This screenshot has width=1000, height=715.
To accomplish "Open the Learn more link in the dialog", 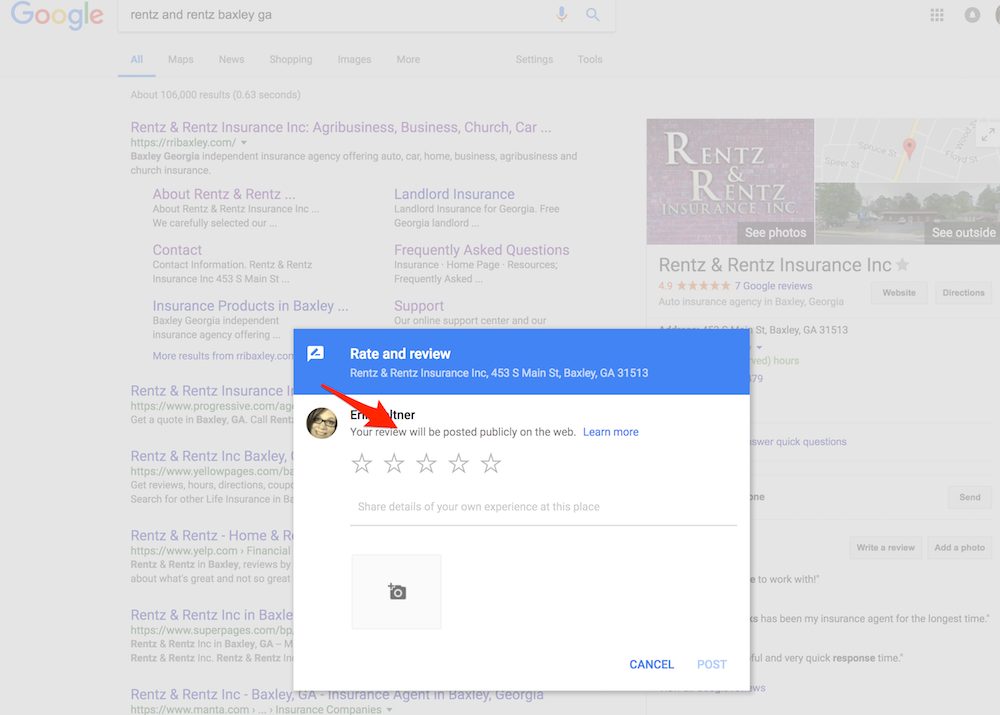I will [610, 432].
